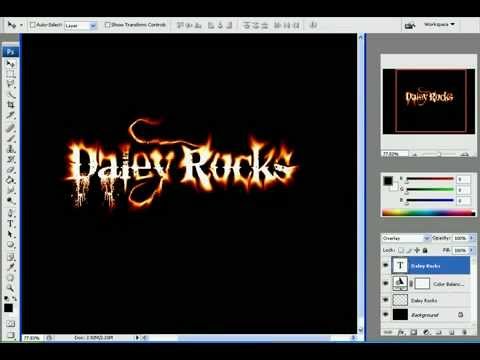Toggle lock all padlock icon
This screenshot has width=480, height=360.
click(x=425, y=250)
